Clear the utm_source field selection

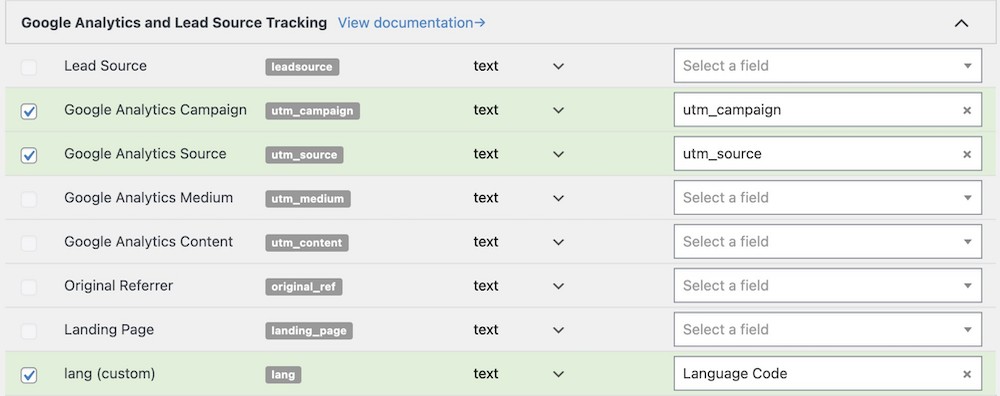pos(967,154)
